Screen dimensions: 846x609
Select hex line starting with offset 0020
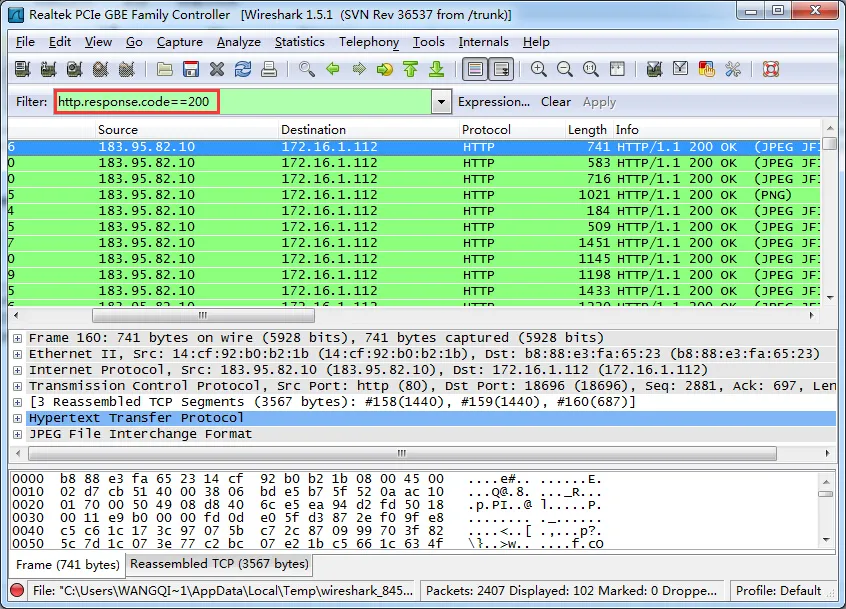click(x=307, y=505)
